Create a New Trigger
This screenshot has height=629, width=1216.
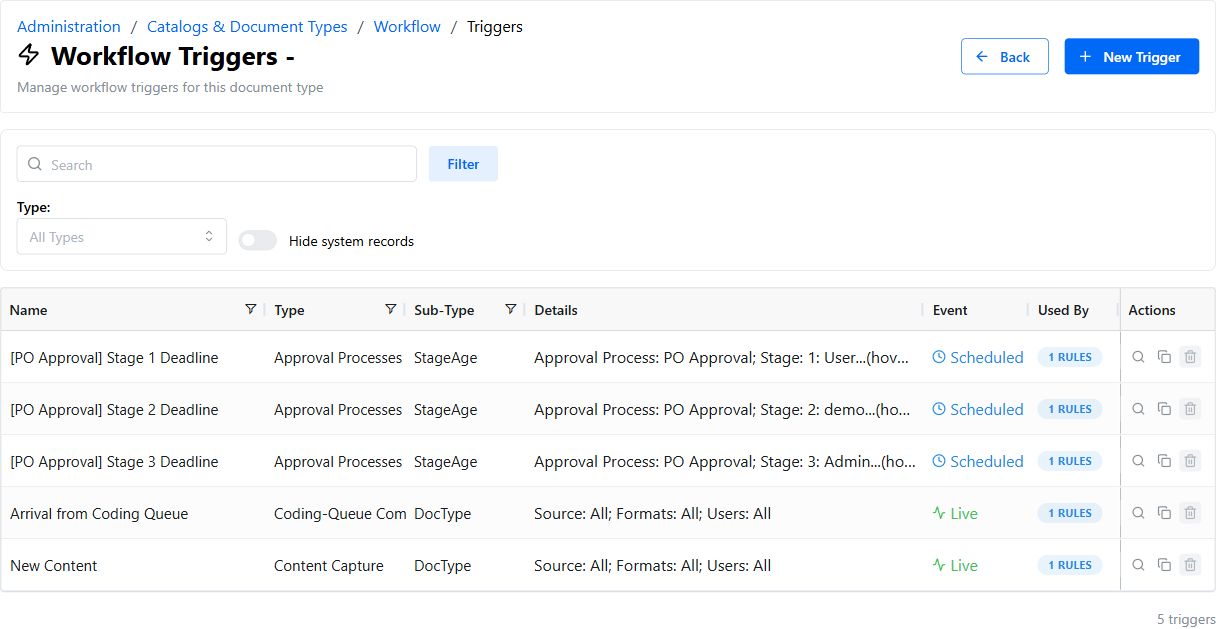[x=1132, y=57]
